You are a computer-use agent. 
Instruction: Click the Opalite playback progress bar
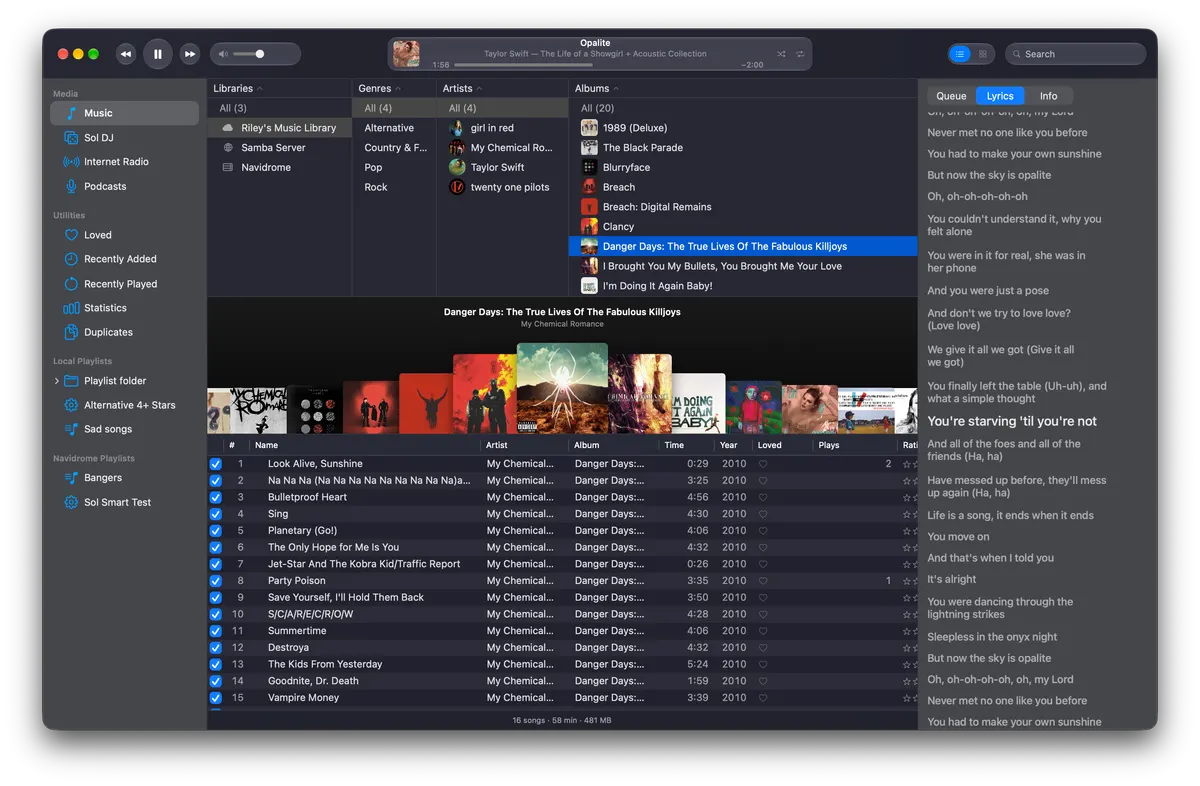click(x=594, y=65)
